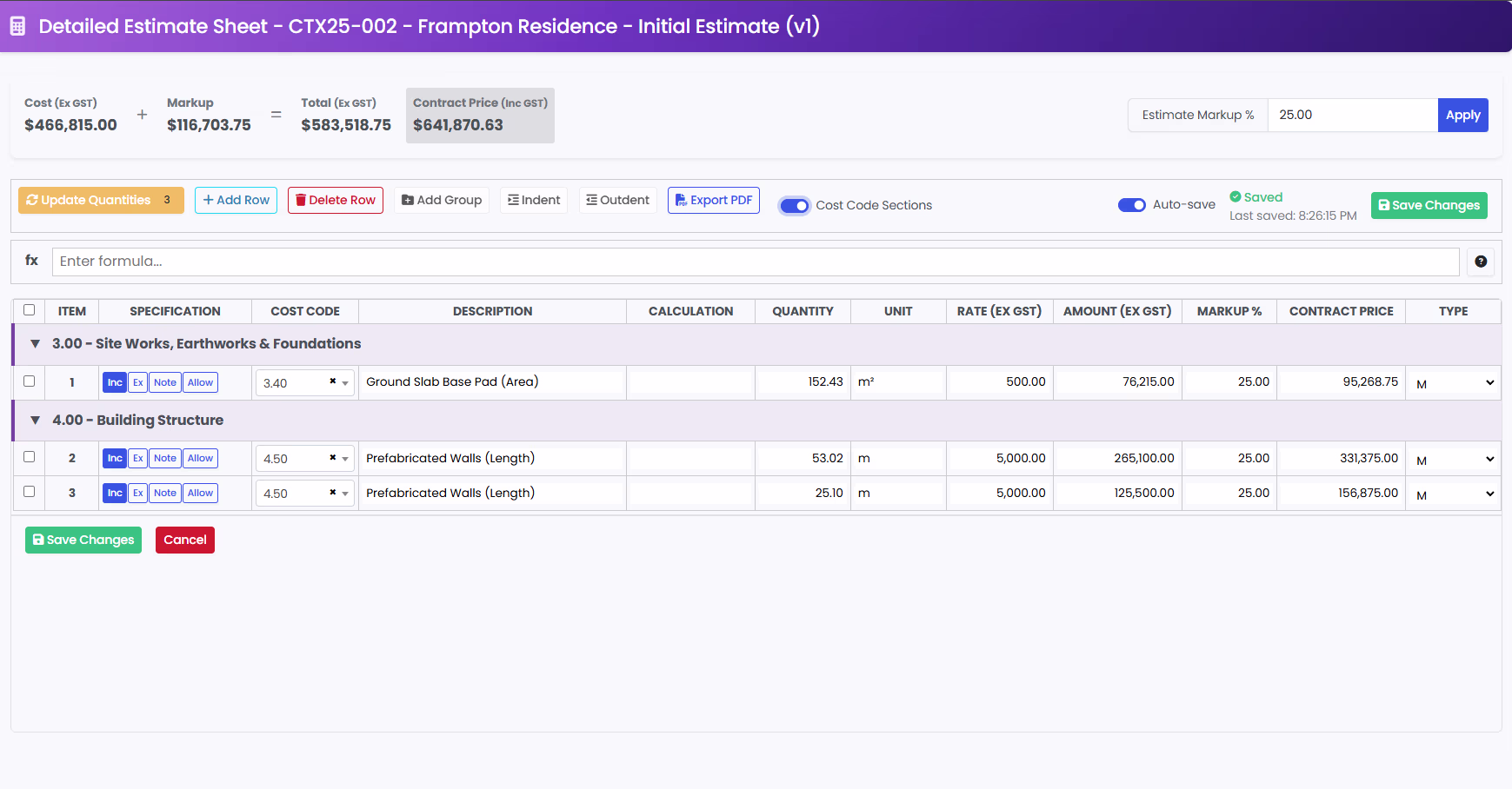The image size is (1512, 789).
Task: Check the select-all header checkbox
Action: (x=30, y=309)
